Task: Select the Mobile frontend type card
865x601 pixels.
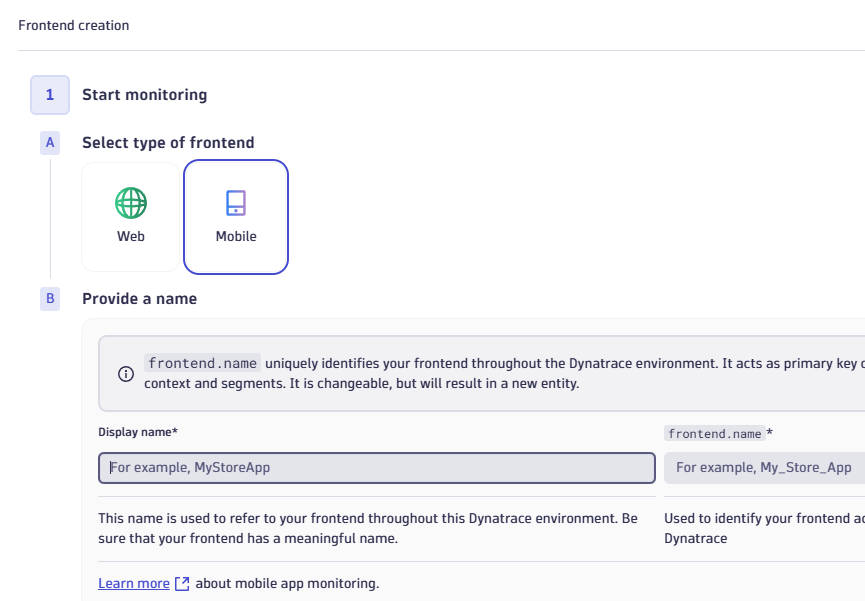Action: coord(236,217)
